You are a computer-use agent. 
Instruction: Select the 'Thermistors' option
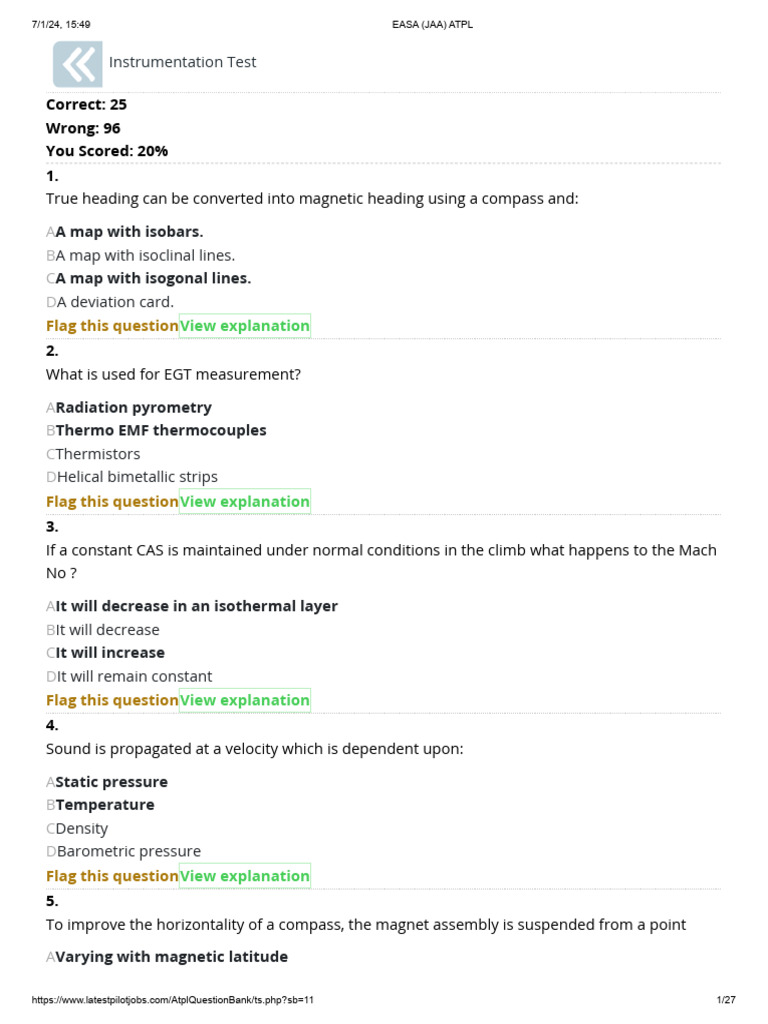click(98, 454)
